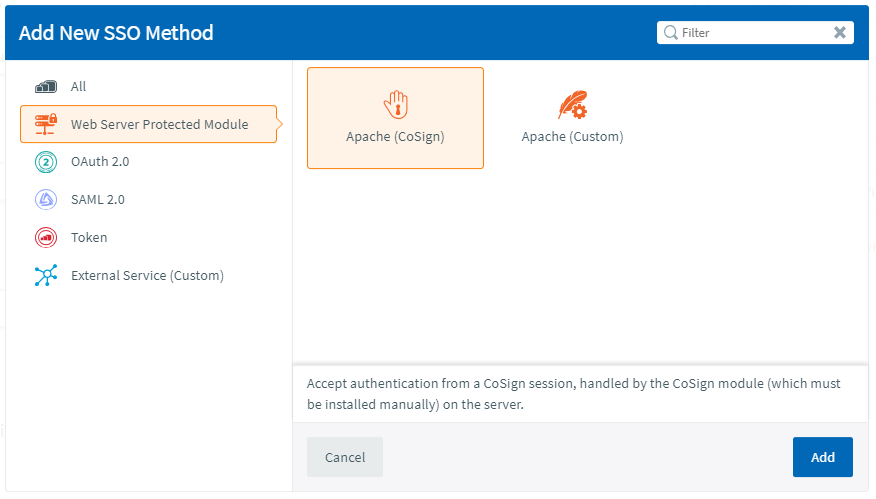
Task: Click the Web Server Protected Module icon
Action: coord(47,125)
